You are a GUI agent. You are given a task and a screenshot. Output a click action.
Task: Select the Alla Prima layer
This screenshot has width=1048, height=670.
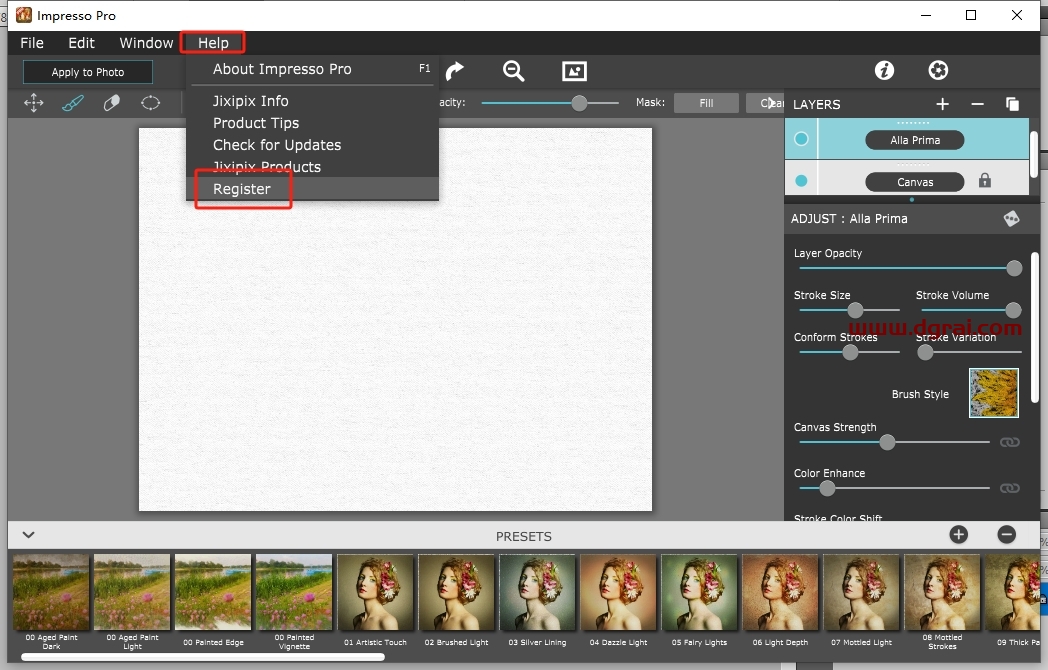point(914,140)
